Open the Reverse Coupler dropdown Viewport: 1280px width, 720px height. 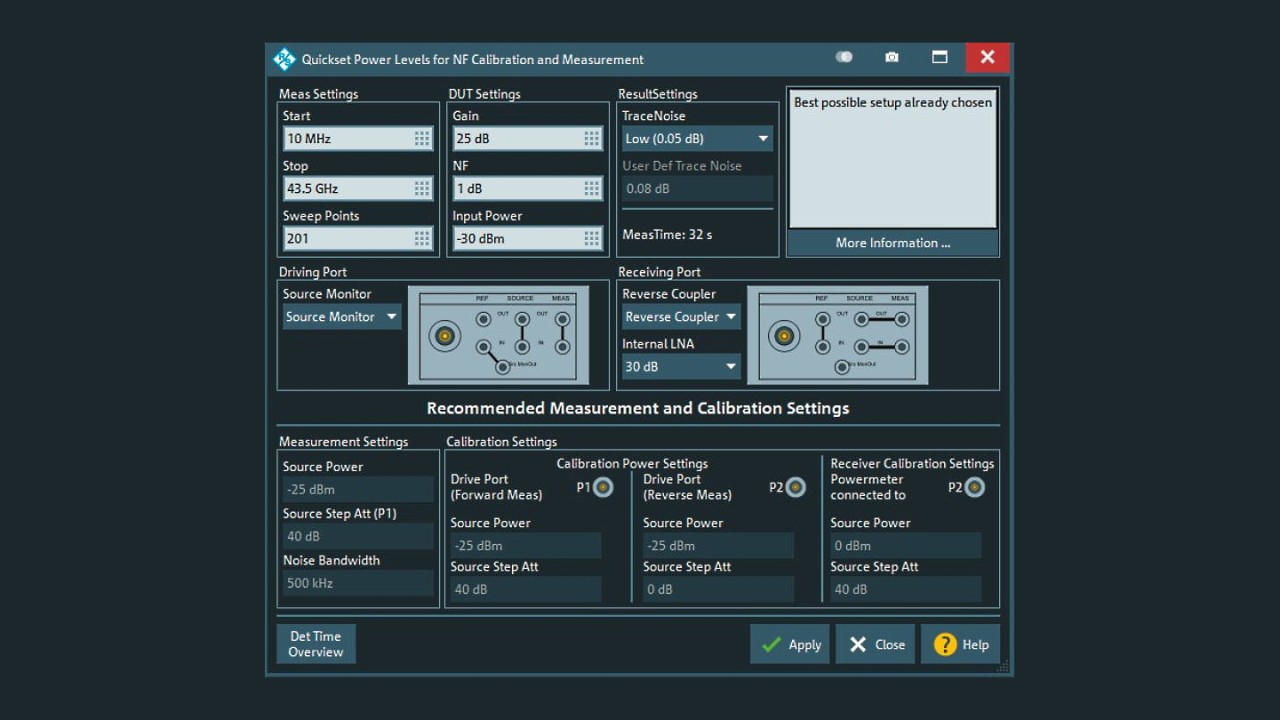point(681,317)
